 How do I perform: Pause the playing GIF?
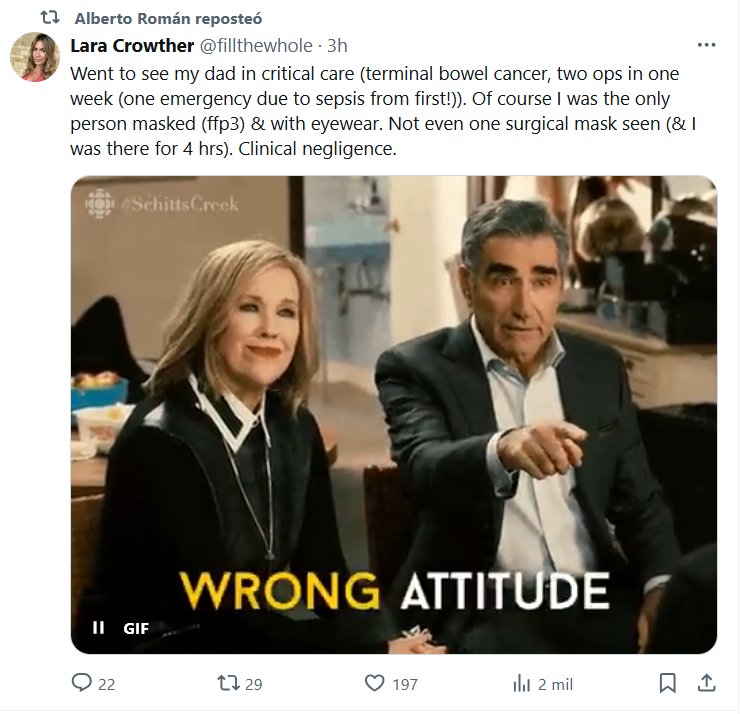click(98, 628)
